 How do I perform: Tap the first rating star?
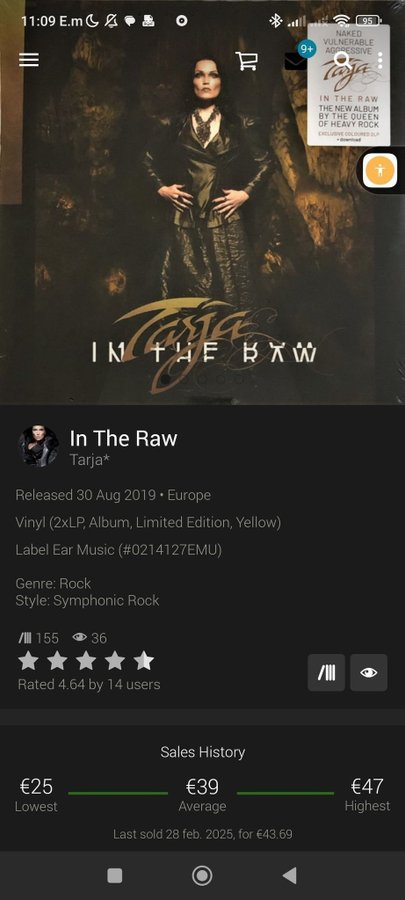click(28, 661)
